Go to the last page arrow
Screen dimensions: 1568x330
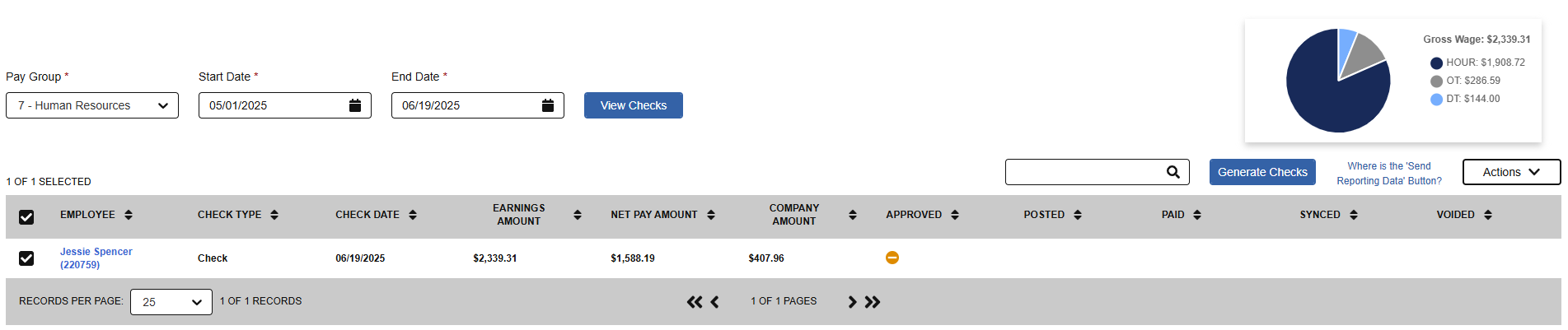[873, 302]
